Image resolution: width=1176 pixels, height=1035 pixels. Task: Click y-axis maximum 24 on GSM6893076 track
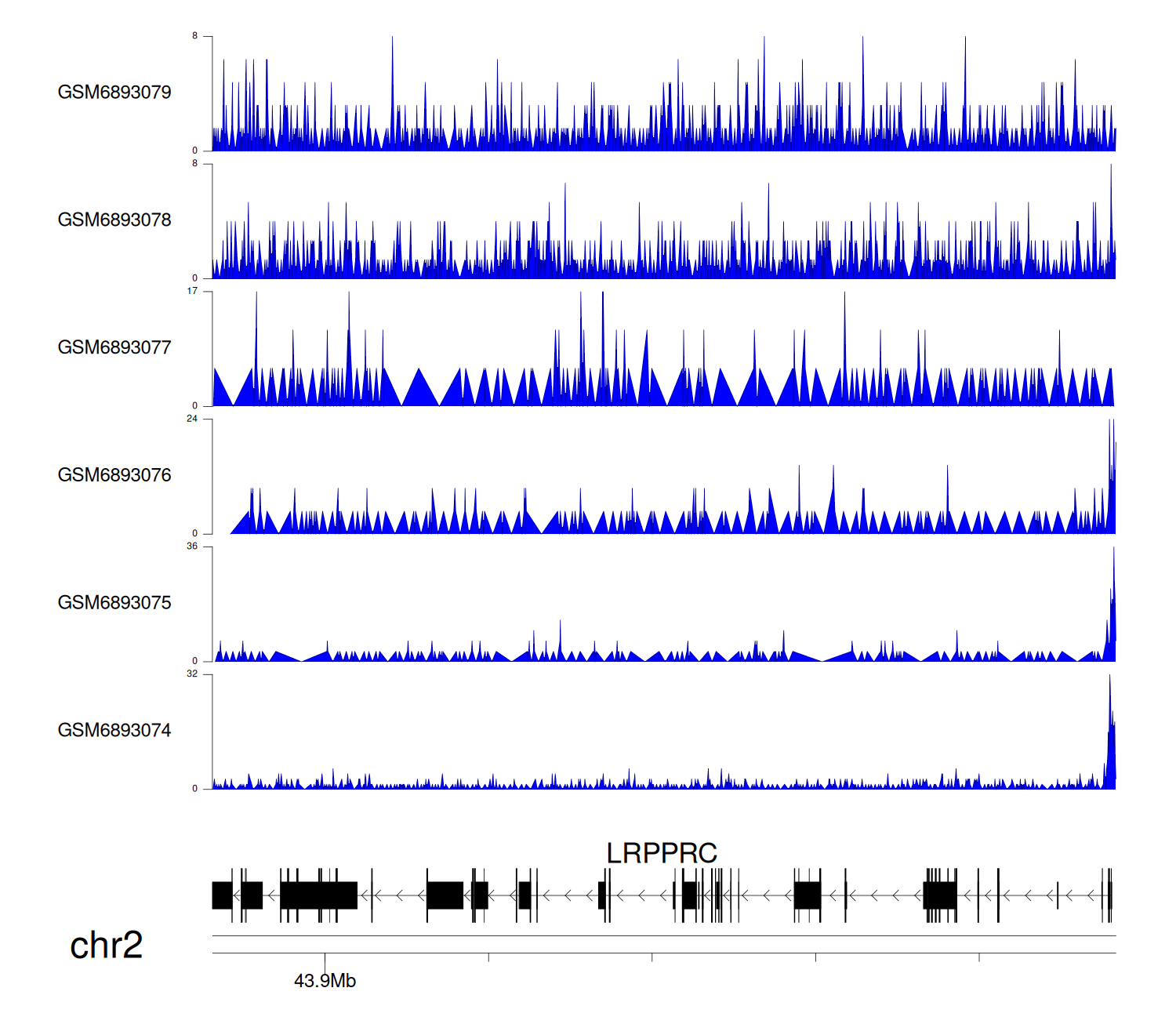192,419
